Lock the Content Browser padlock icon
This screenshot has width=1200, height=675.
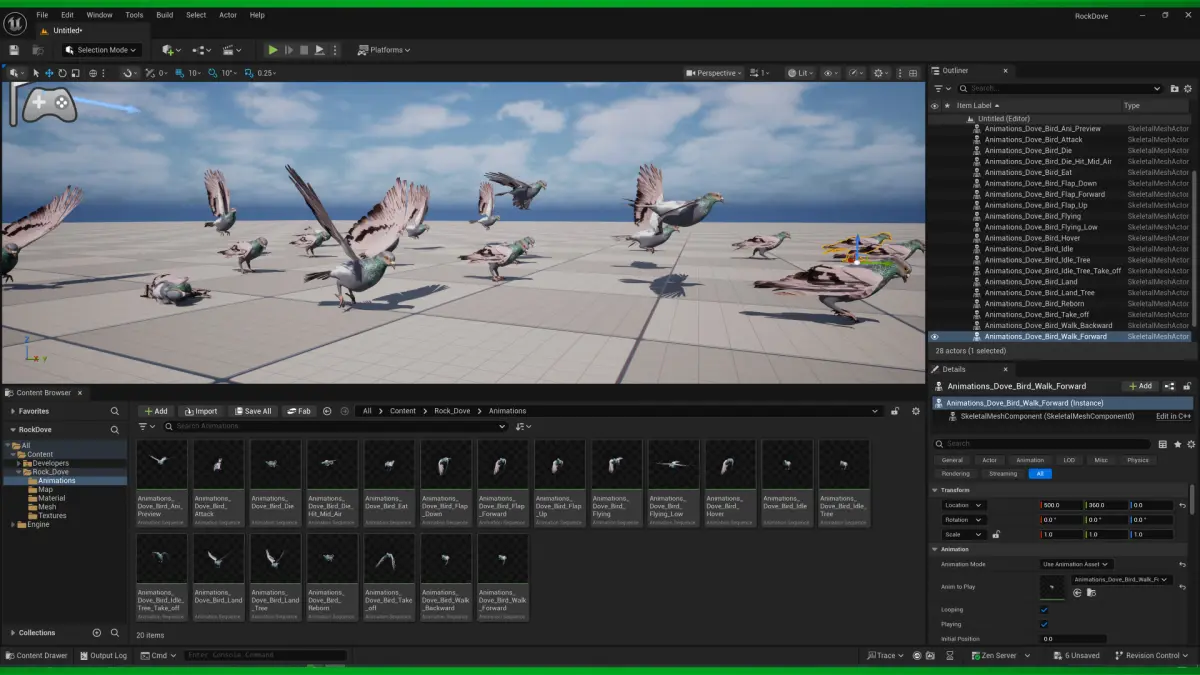click(894, 411)
